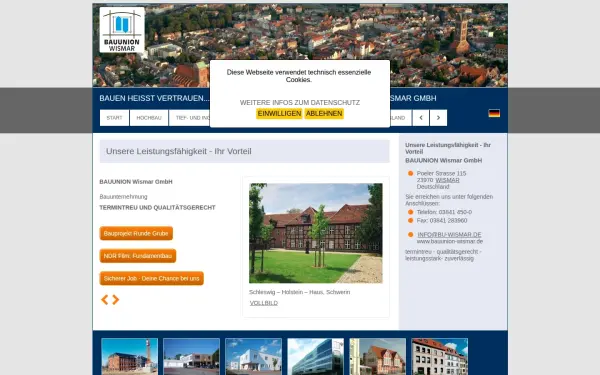
Task: Decline cookies with ABLEHNEN button
Action: pyautogui.click(x=324, y=114)
